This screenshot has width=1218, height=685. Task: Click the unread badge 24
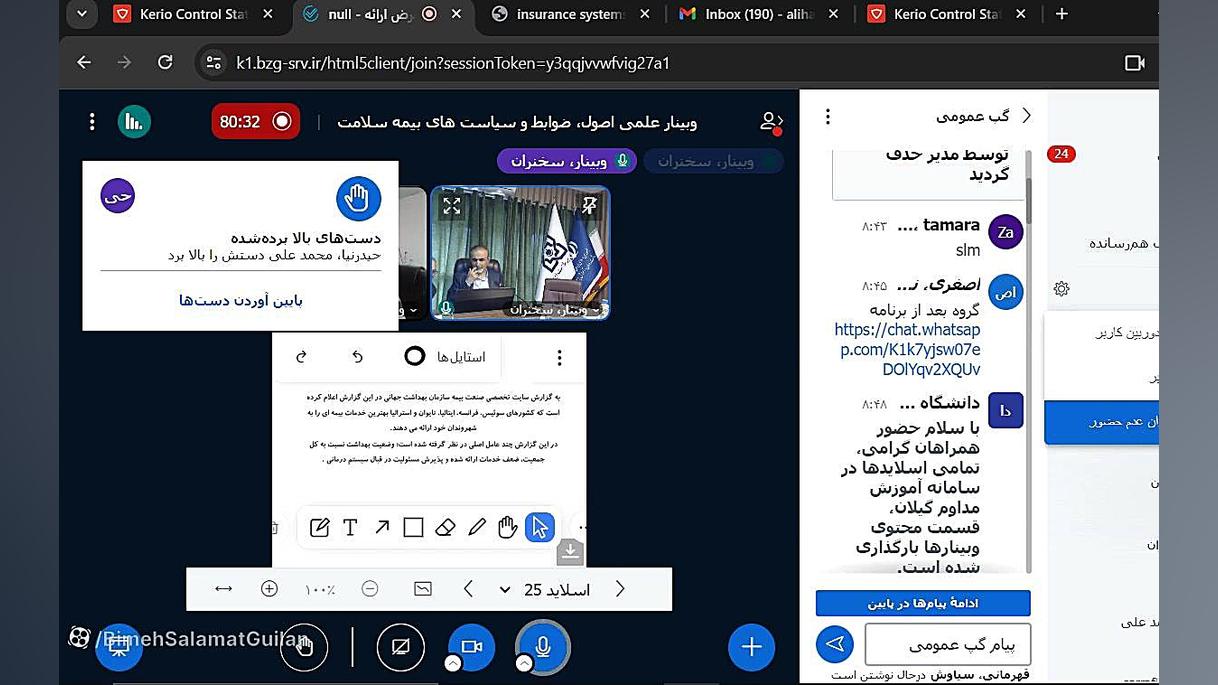click(x=1061, y=154)
